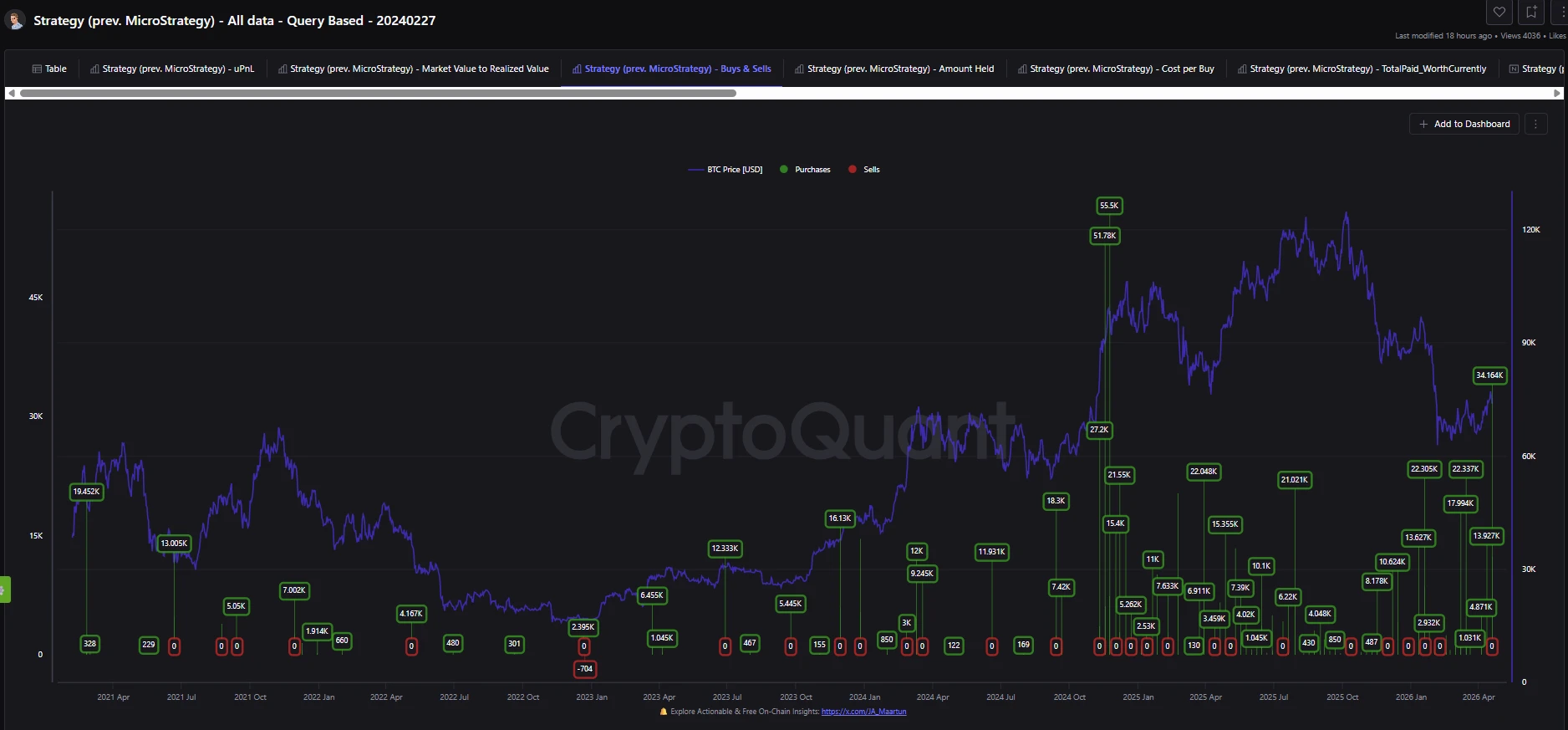Click the 10.624K purchase label

(x=1392, y=562)
